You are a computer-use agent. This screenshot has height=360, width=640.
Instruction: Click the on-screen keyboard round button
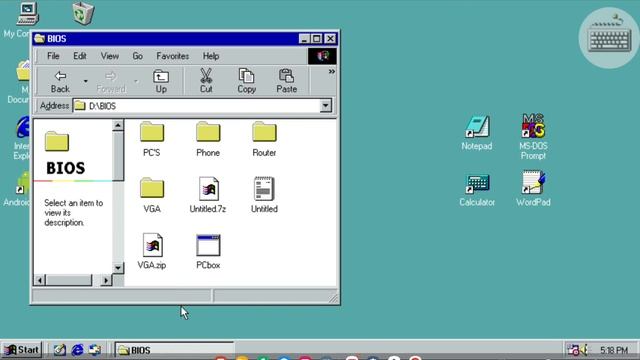[609, 38]
